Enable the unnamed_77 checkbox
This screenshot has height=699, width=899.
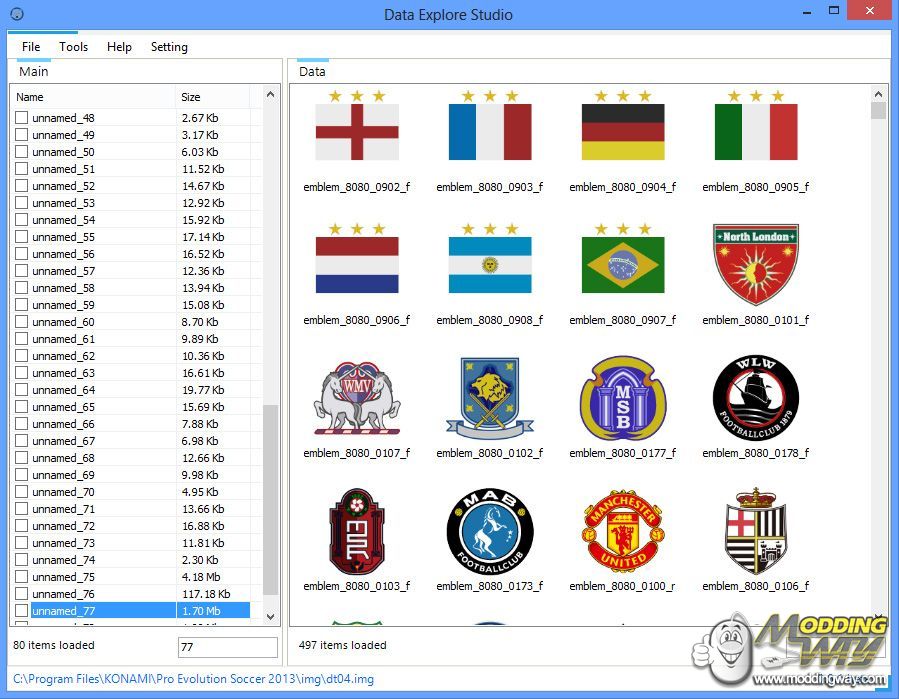pos(21,611)
